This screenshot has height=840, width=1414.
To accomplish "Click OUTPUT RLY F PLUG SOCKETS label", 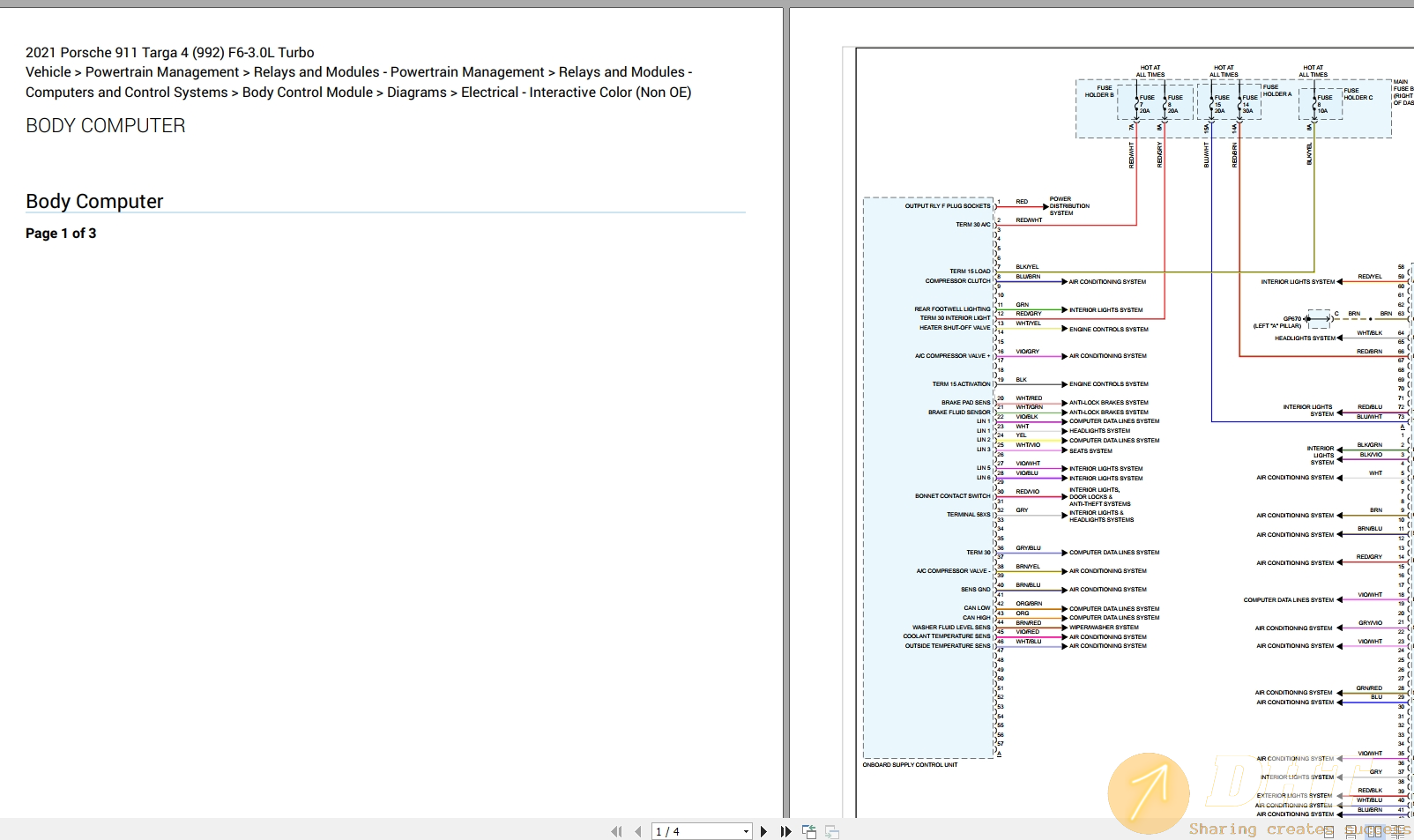I will point(948,206).
